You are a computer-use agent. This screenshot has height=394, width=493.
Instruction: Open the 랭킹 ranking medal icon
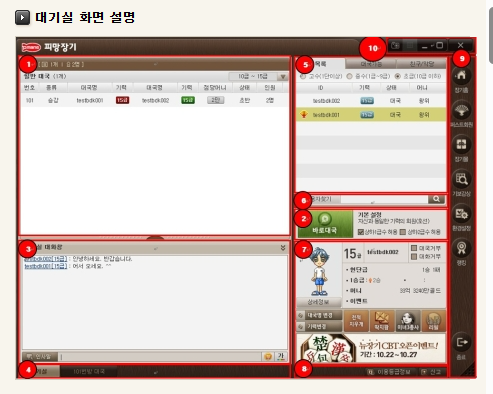[x=461, y=248]
